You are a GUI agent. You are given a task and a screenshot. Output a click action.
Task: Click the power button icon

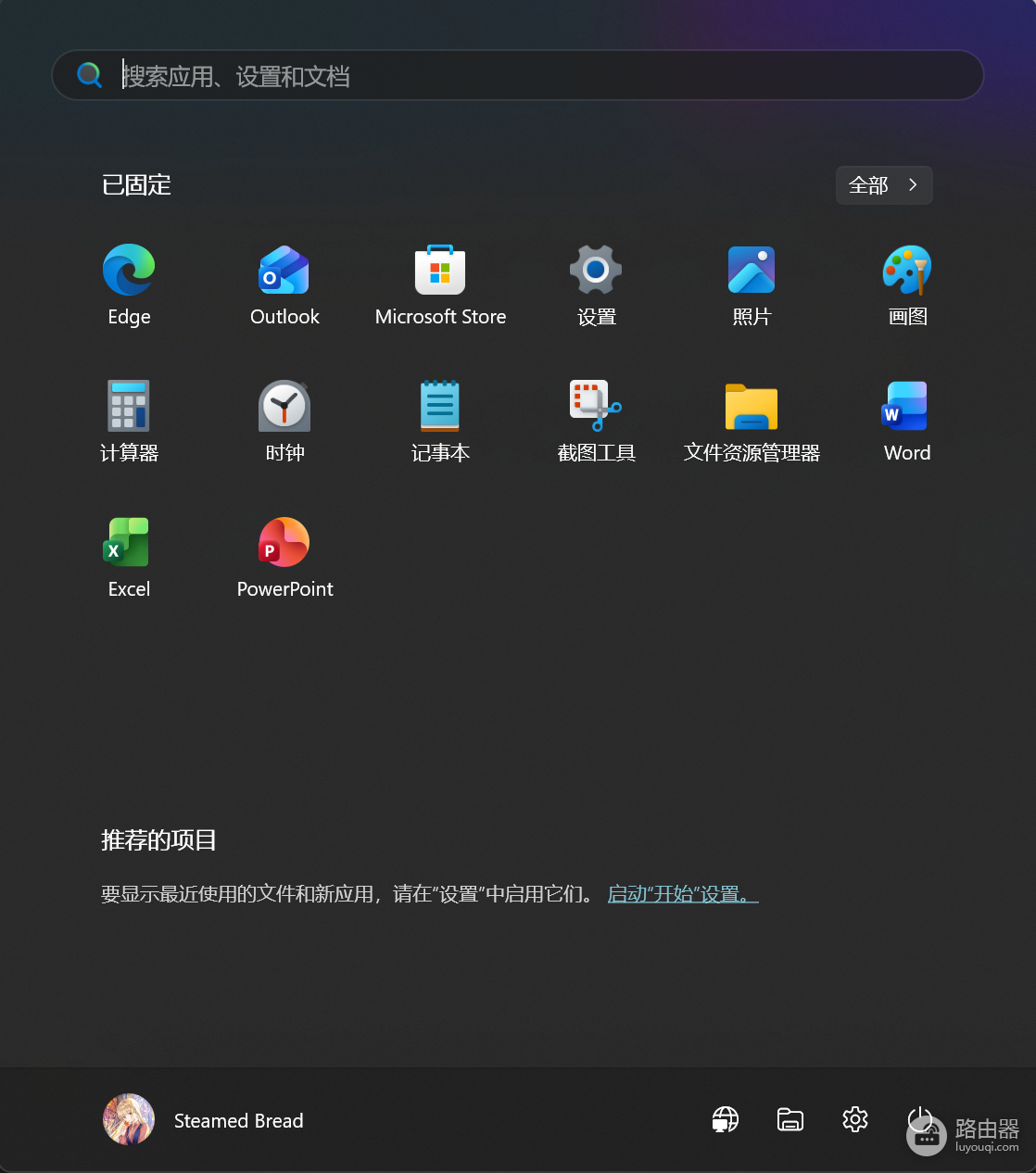(919, 1119)
